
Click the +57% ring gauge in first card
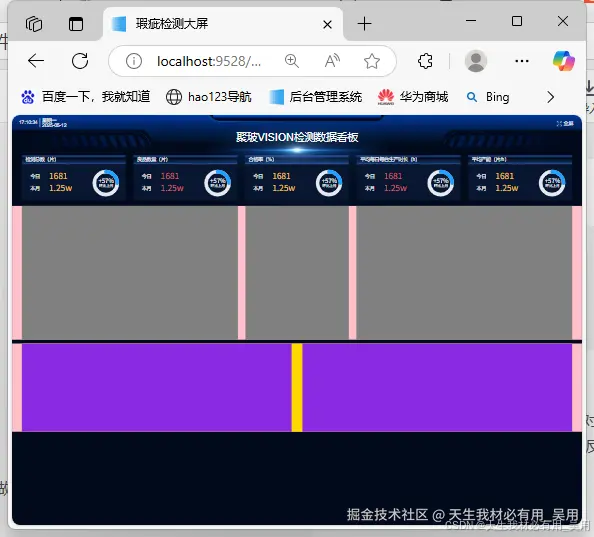coord(106,183)
